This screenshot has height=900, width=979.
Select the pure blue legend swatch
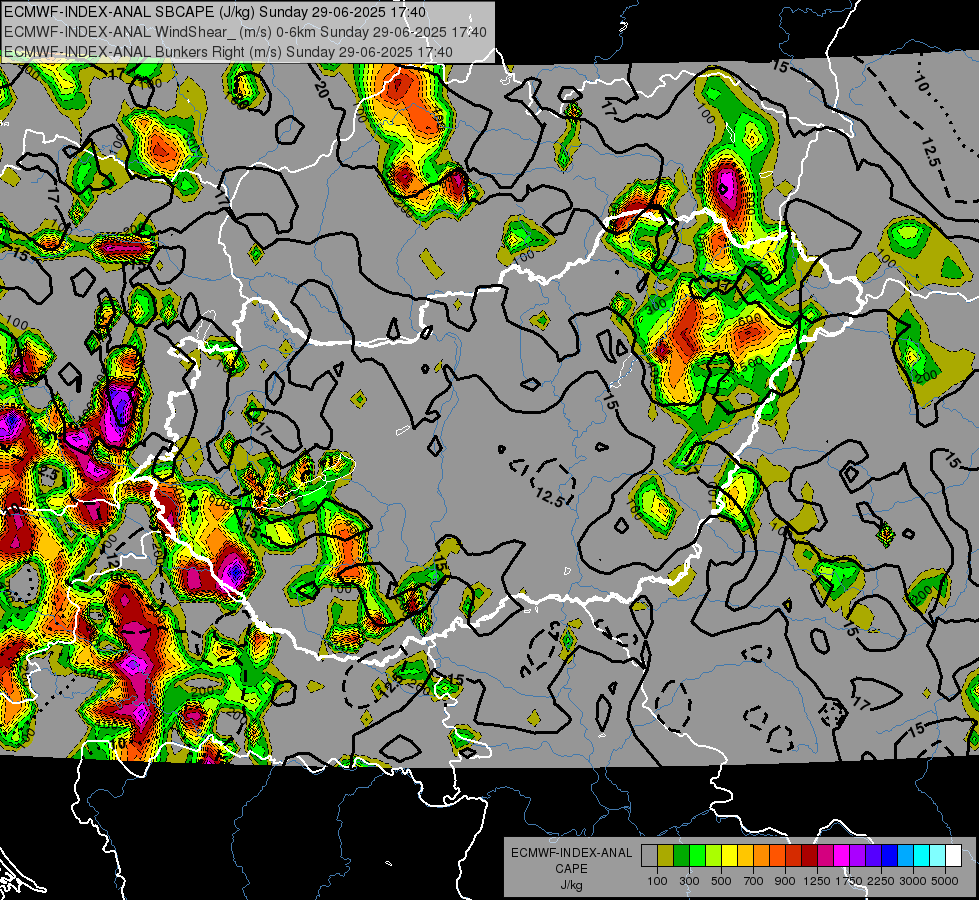(890, 856)
